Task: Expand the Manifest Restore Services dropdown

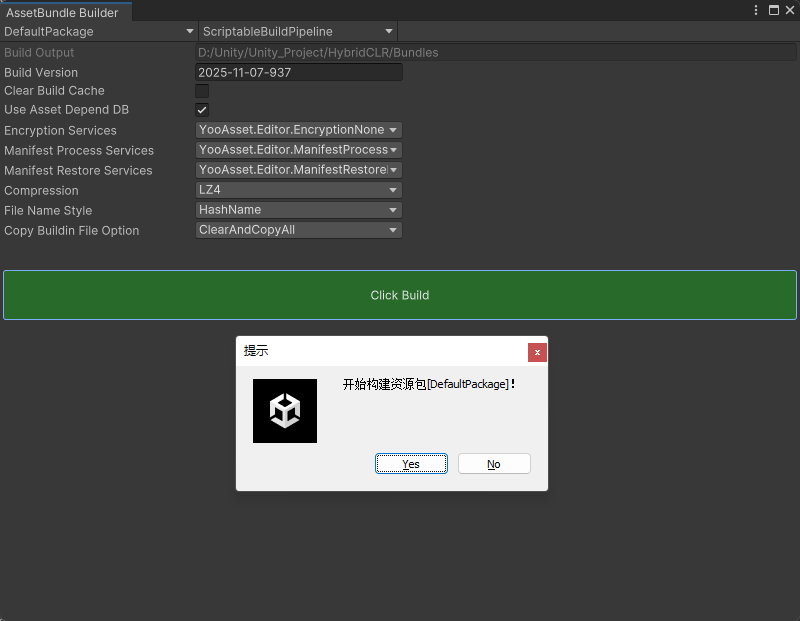Action: point(298,170)
